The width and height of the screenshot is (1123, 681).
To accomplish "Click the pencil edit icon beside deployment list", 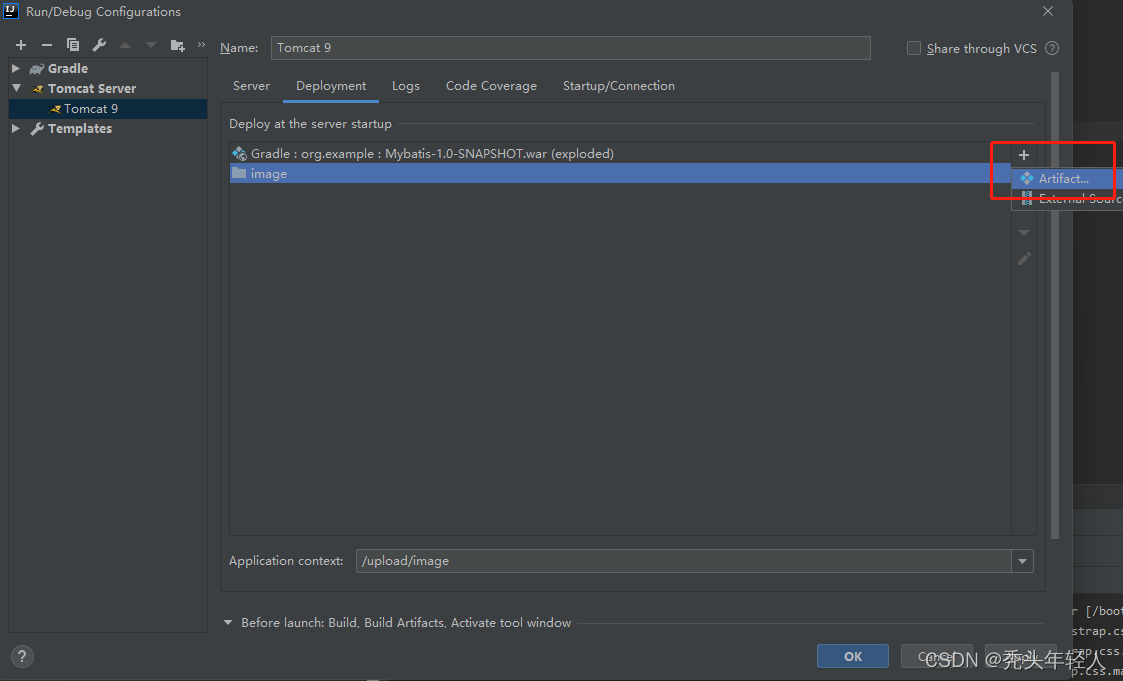I will click(1024, 259).
